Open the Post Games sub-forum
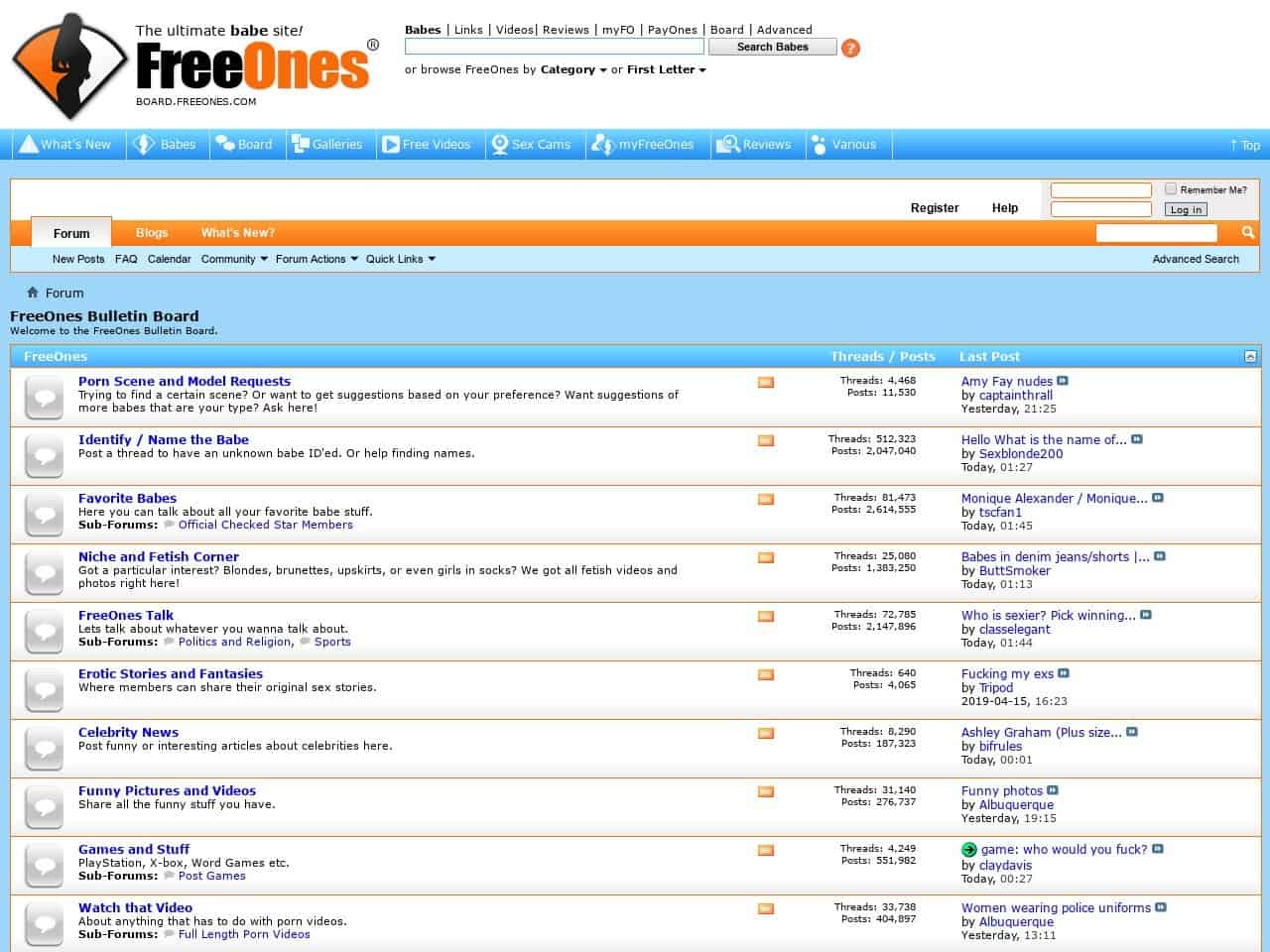The height and width of the screenshot is (952, 1270). coord(212,876)
